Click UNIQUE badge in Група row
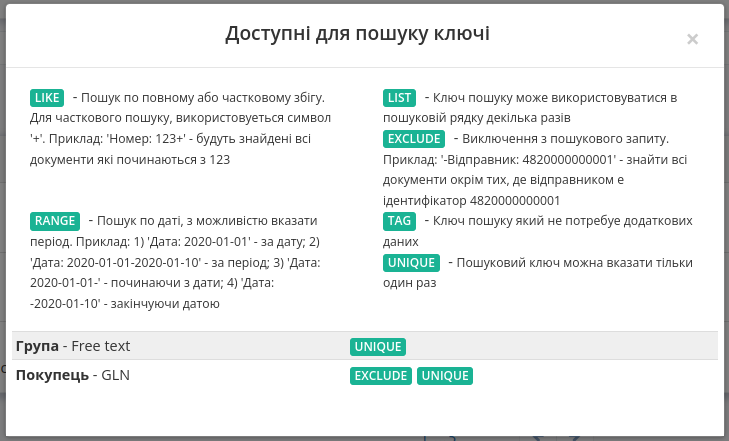Image resolution: width=729 pixels, height=441 pixels. click(378, 347)
